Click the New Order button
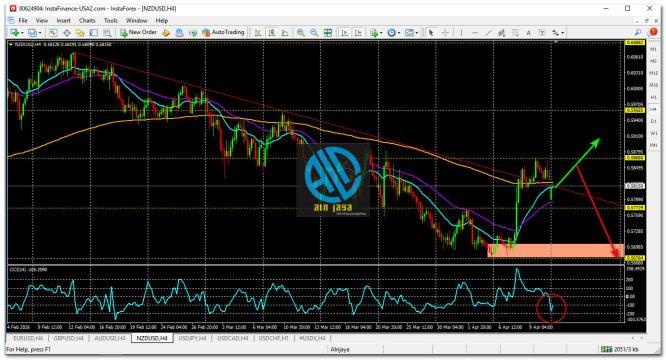Viewport: 666px width, 360px height. [x=138, y=32]
